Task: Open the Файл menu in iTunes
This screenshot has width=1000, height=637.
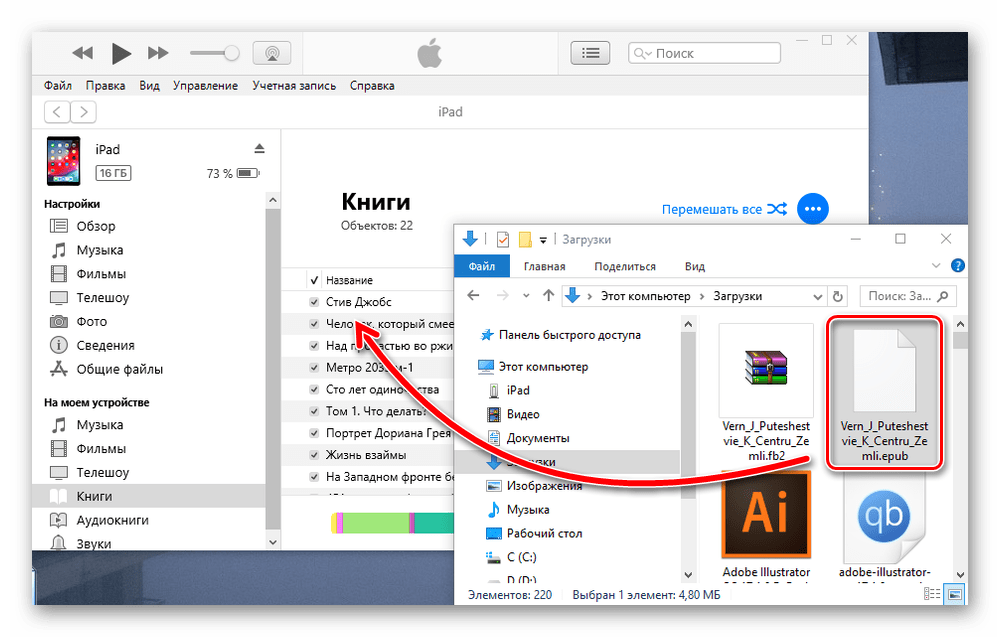Action: (57, 85)
